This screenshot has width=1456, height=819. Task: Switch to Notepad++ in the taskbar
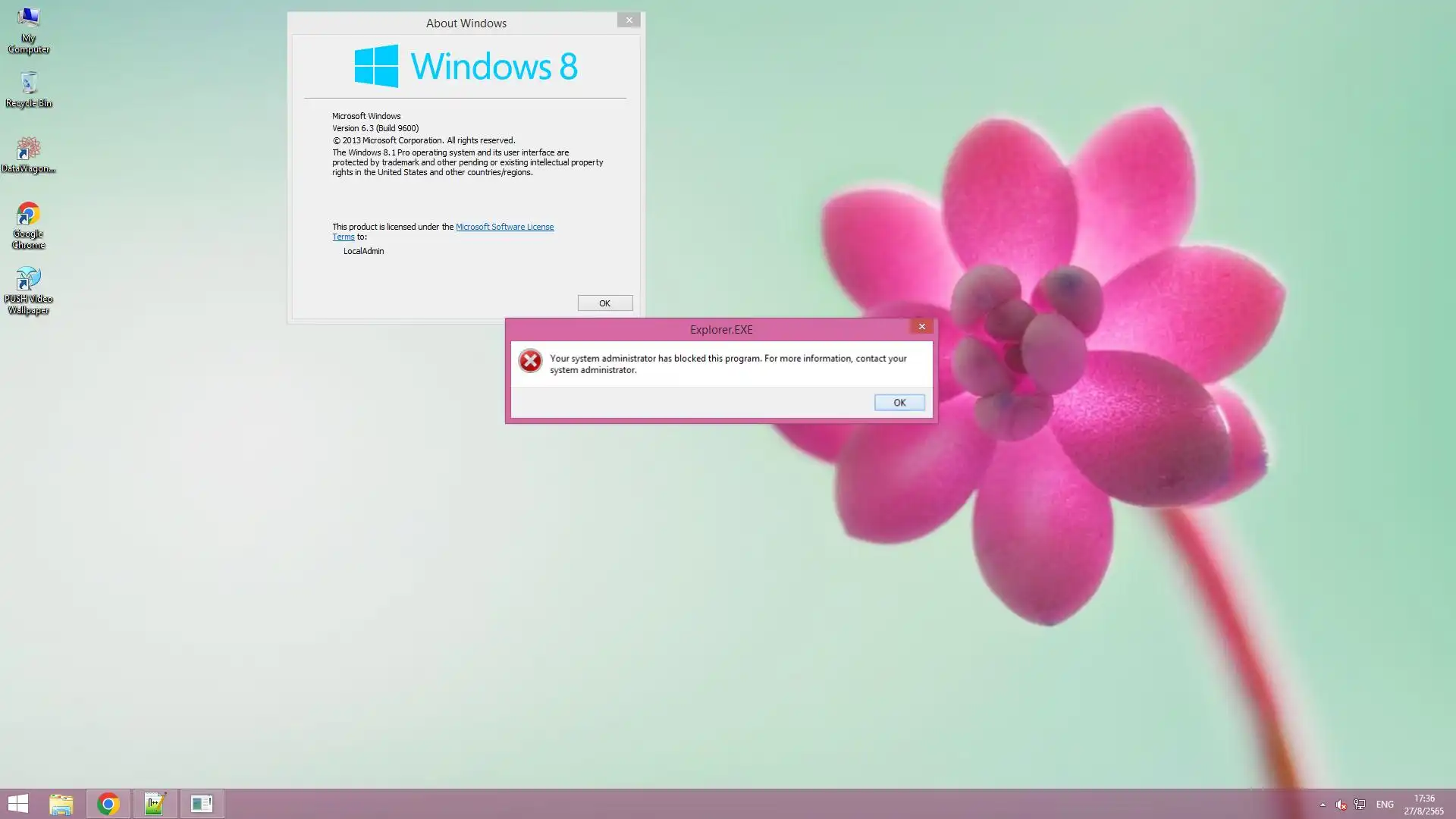(x=155, y=804)
